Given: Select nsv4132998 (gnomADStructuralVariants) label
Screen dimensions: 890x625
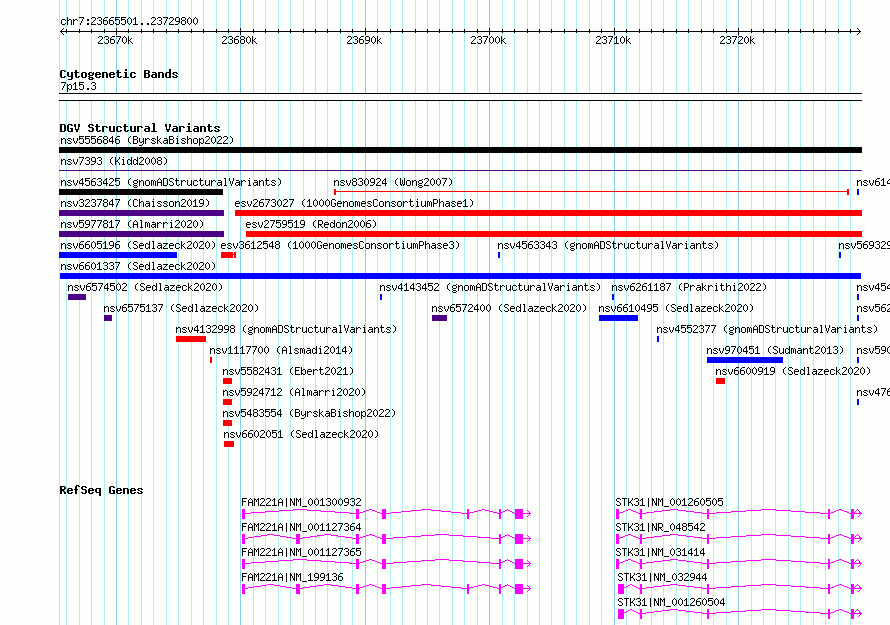Looking at the screenshot, I should [x=286, y=329].
